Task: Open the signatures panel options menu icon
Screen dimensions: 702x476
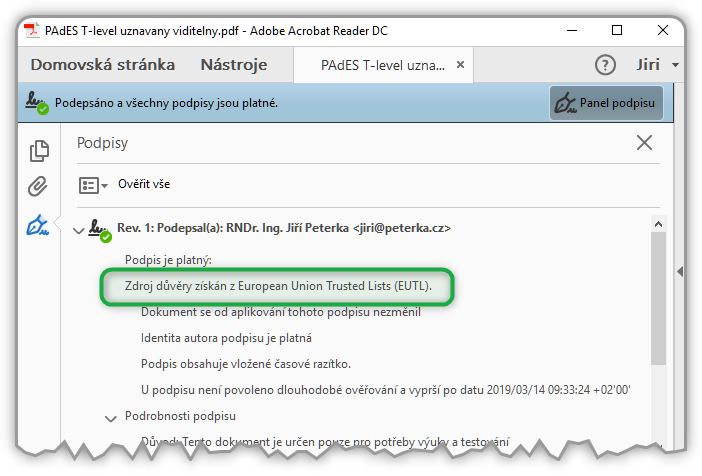Action: 93,185
